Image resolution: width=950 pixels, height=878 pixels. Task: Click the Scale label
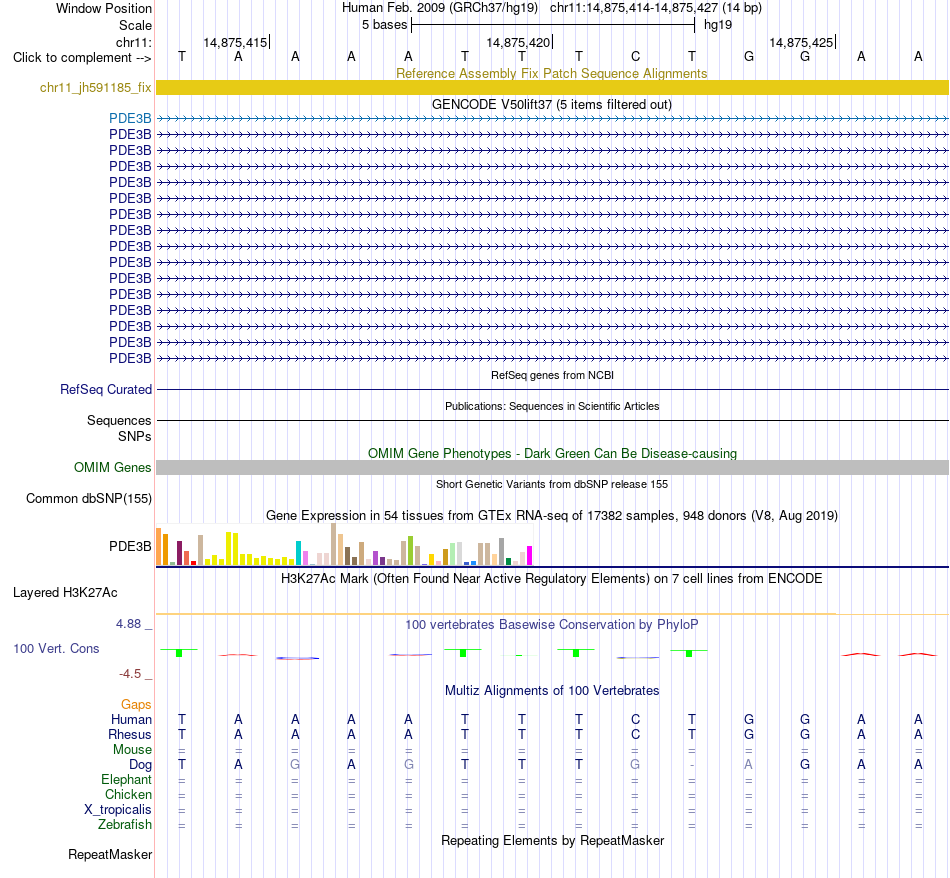click(x=136, y=25)
